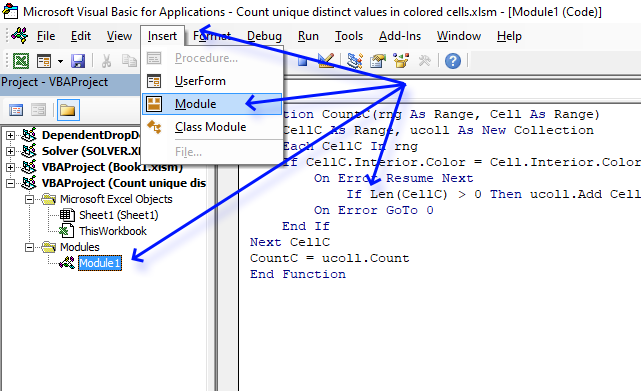The width and height of the screenshot is (641, 391).
Task: Select ThisWorkbook in project tree
Action: [113, 231]
